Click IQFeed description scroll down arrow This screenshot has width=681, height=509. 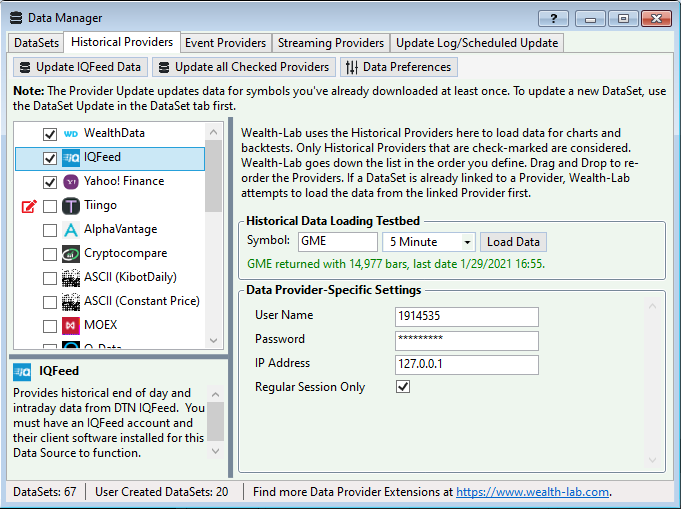pyautogui.click(x=215, y=451)
